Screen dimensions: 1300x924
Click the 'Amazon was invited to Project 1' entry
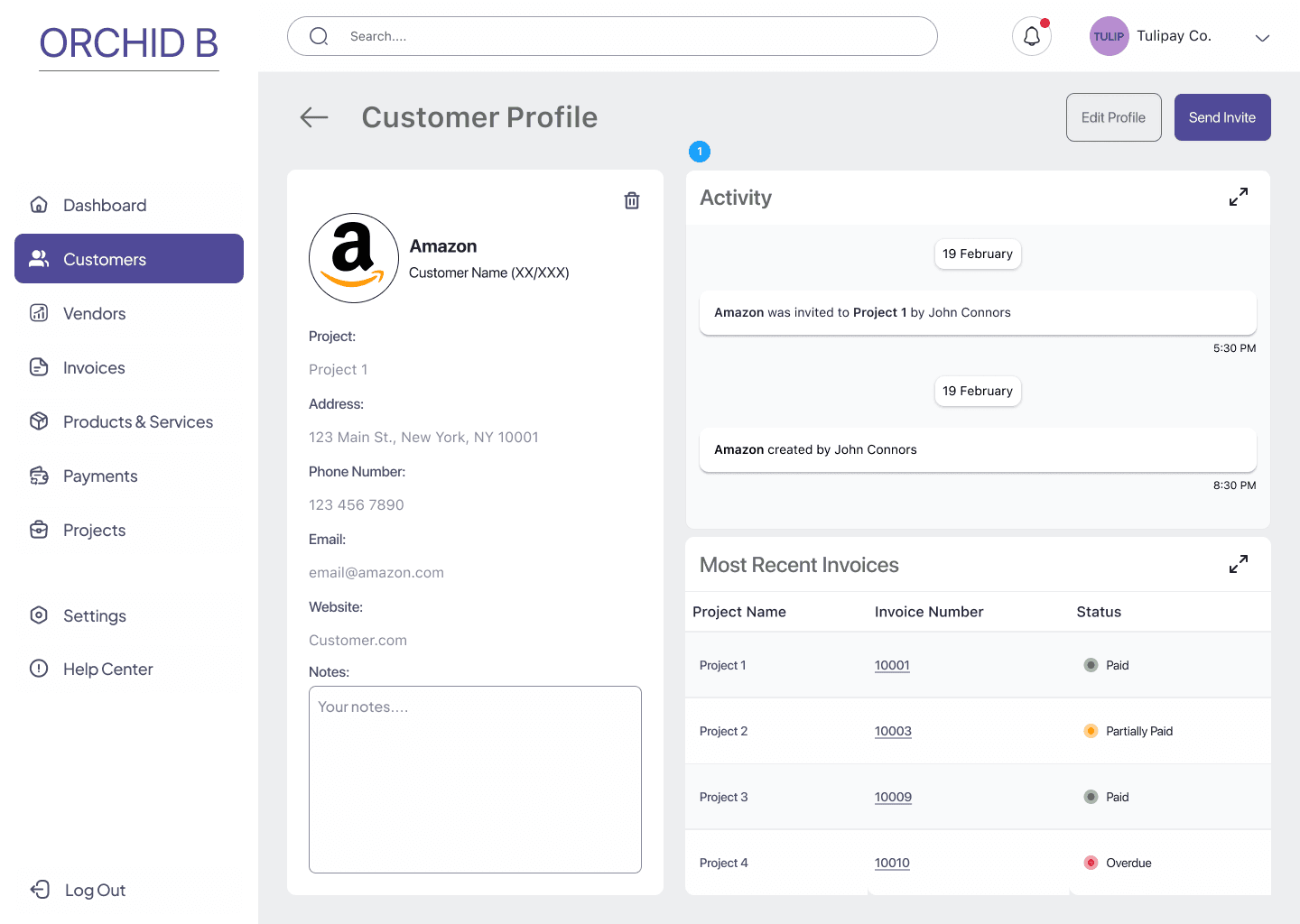978,312
